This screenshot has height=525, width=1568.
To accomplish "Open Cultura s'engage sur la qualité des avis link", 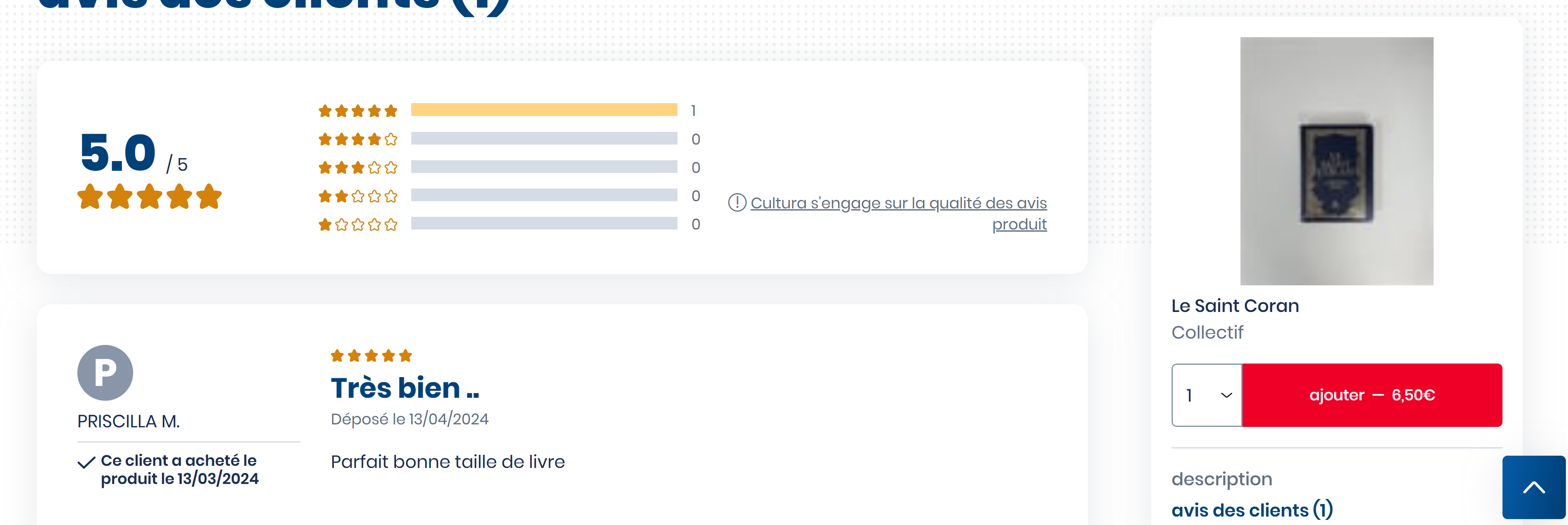I will (x=899, y=213).
